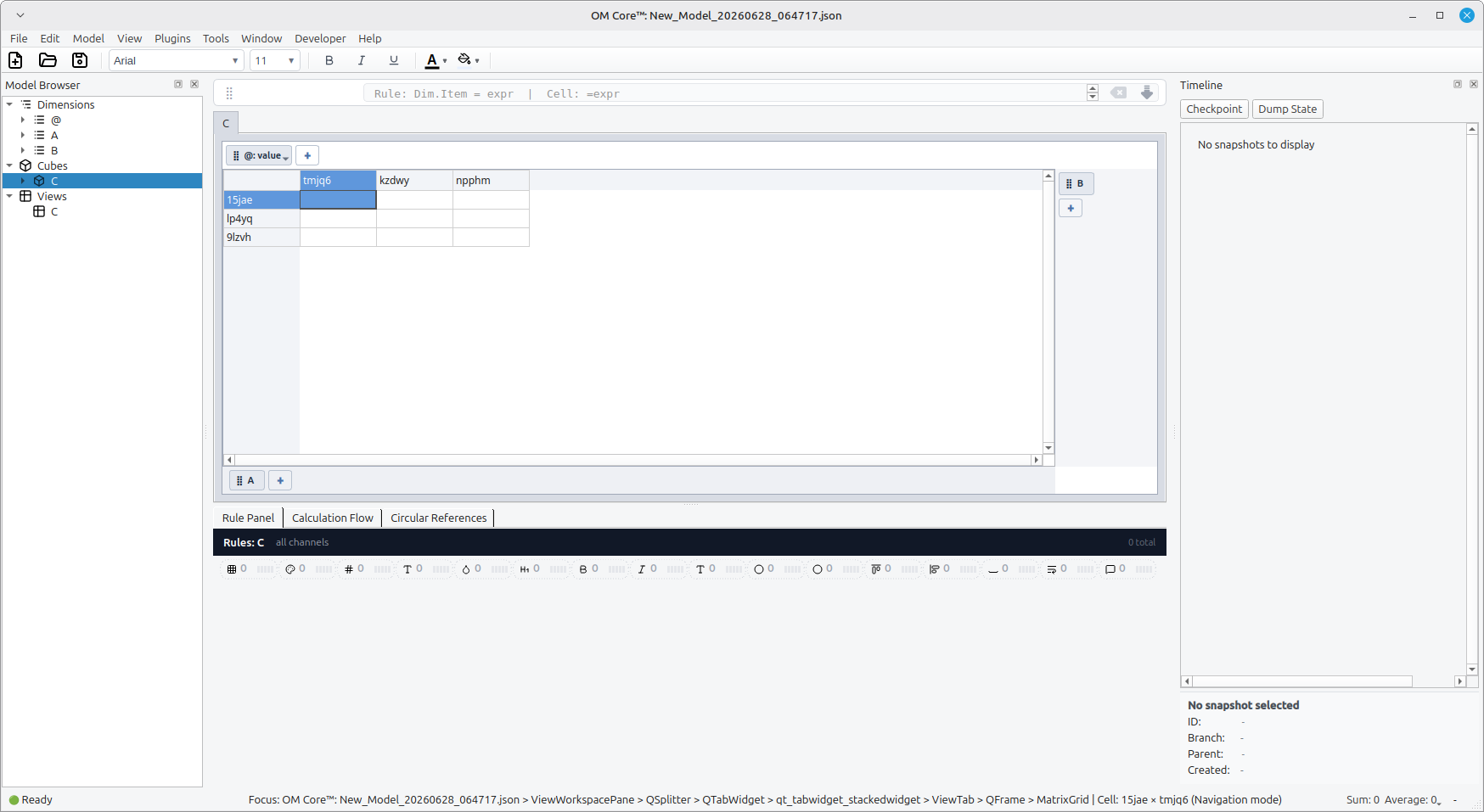The height and width of the screenshot is (812, 1484).
Task: Expand the B dimension node
Action: [x=23, y=150]
